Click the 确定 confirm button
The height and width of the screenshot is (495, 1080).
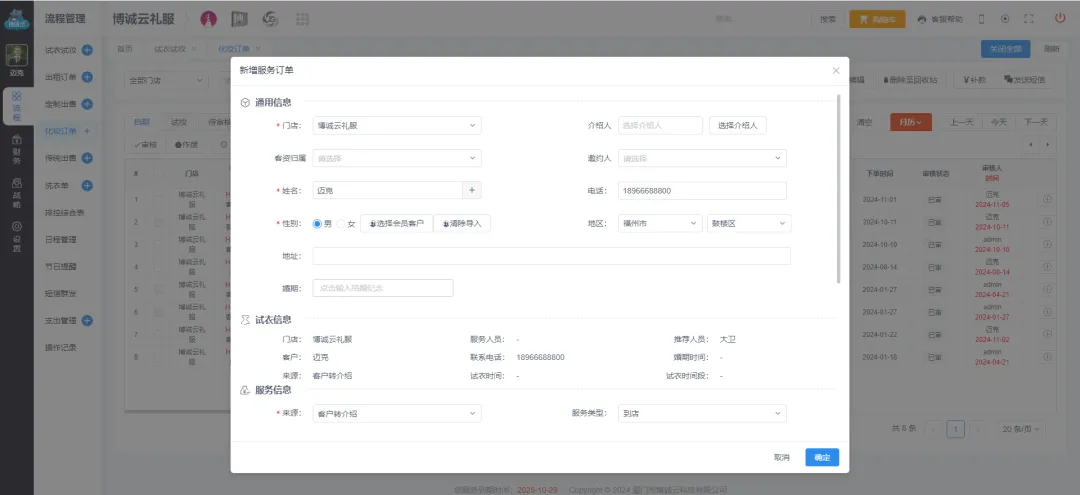click(822, 457)
